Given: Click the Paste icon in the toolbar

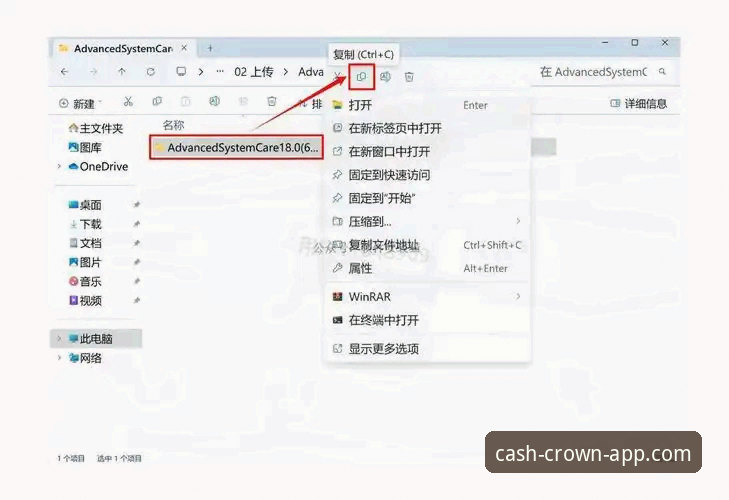Looking at the screenshot, I should pos(186,101).
